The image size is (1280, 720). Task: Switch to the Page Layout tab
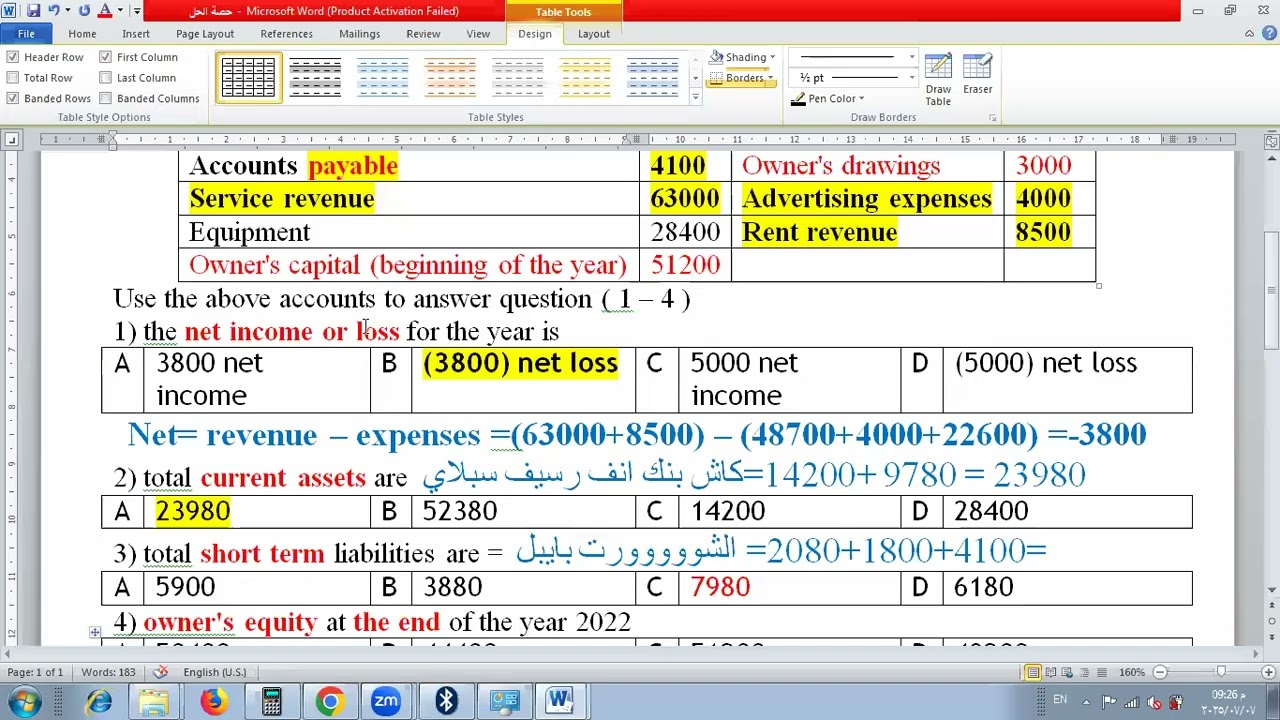205,34
